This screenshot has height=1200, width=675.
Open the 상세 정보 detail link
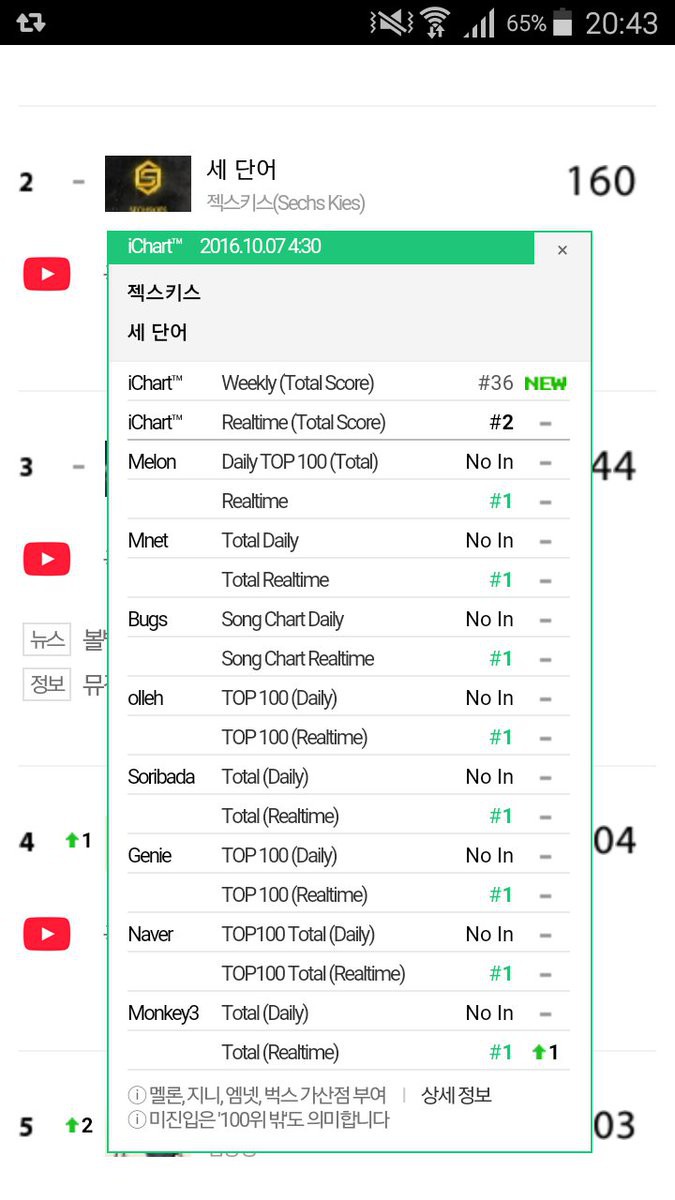pyautogui.click(x=456, y=1095)
